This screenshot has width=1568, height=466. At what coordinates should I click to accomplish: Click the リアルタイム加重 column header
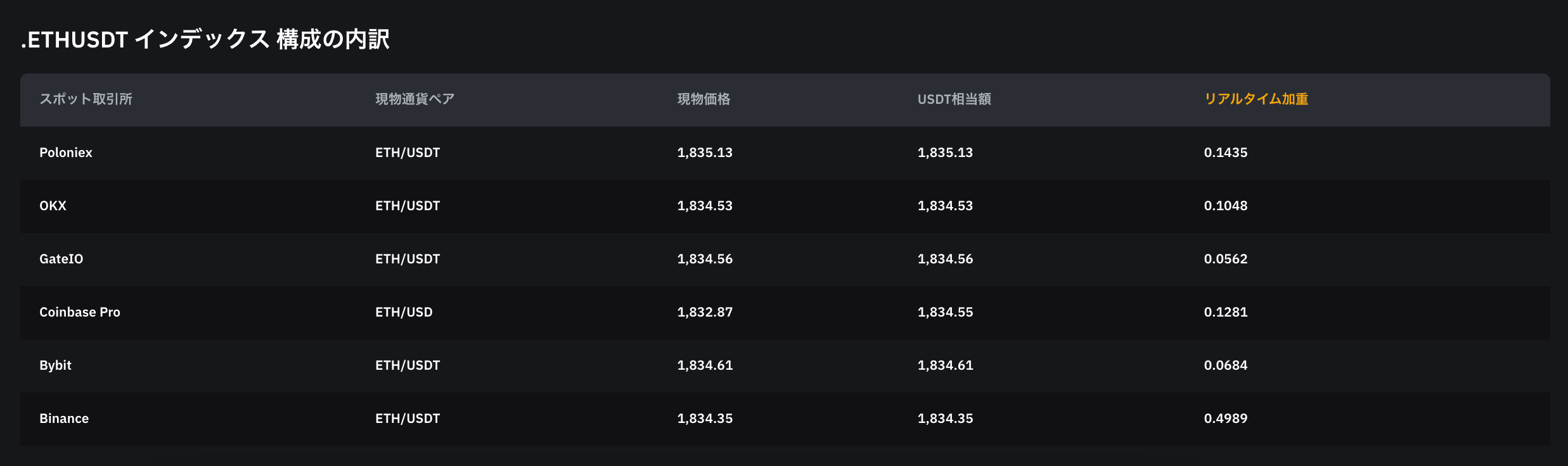1256,99
